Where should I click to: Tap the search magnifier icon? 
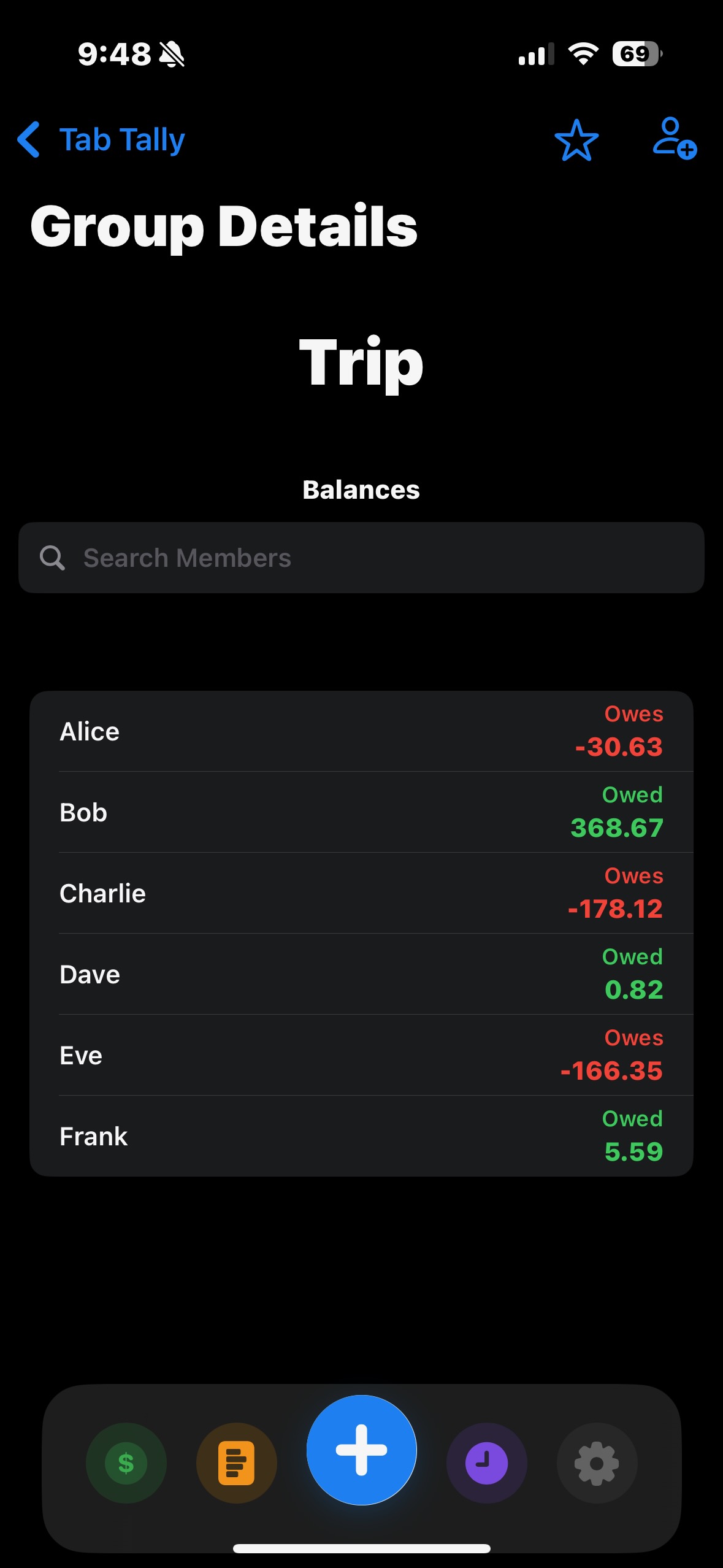[x=52, y=558]
